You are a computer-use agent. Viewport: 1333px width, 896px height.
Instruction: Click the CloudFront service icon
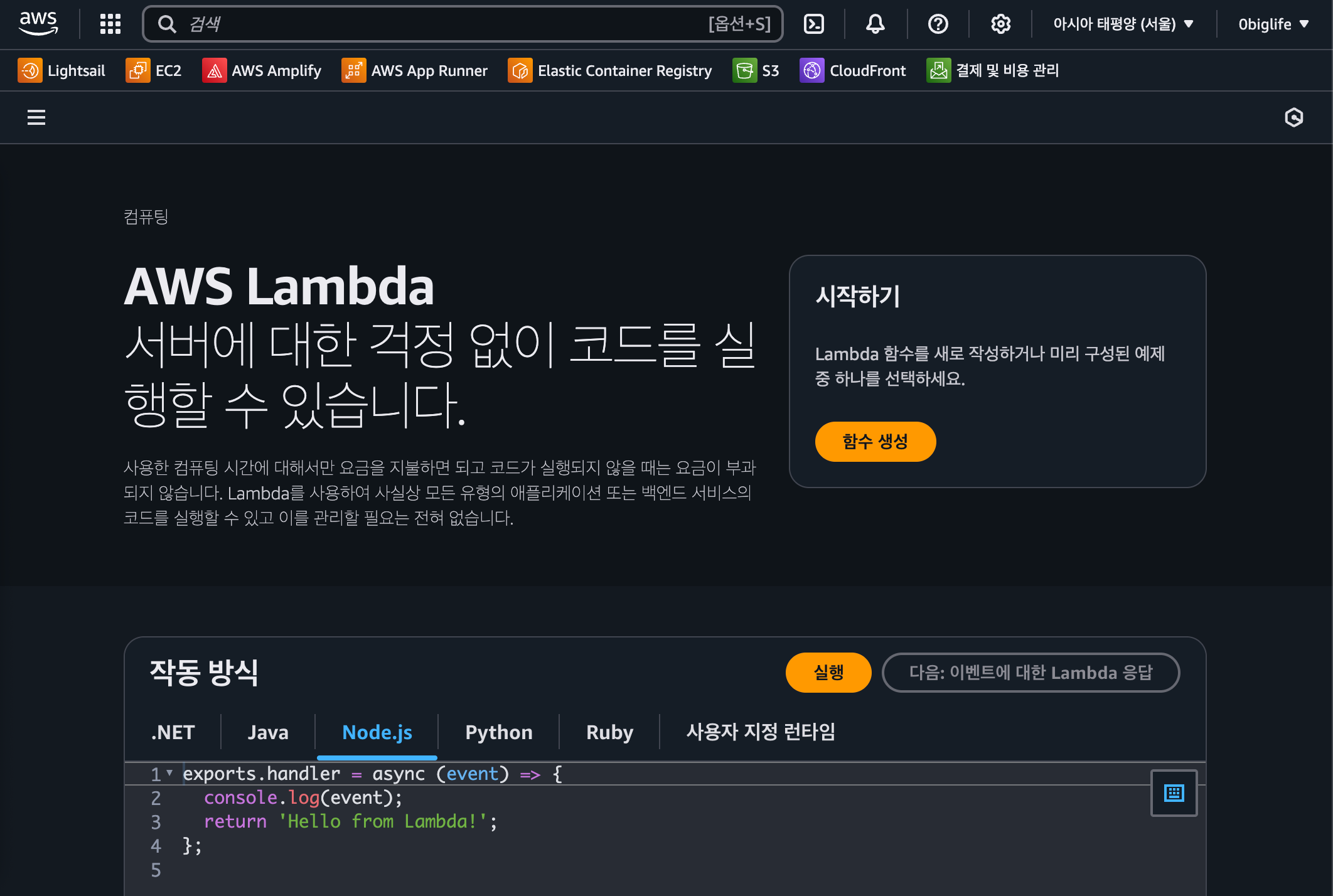tap(811, 70)
